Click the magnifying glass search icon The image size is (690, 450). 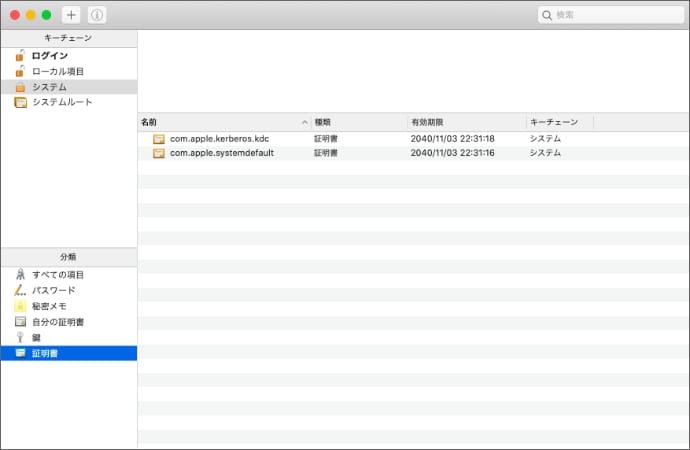coord(547,15)
